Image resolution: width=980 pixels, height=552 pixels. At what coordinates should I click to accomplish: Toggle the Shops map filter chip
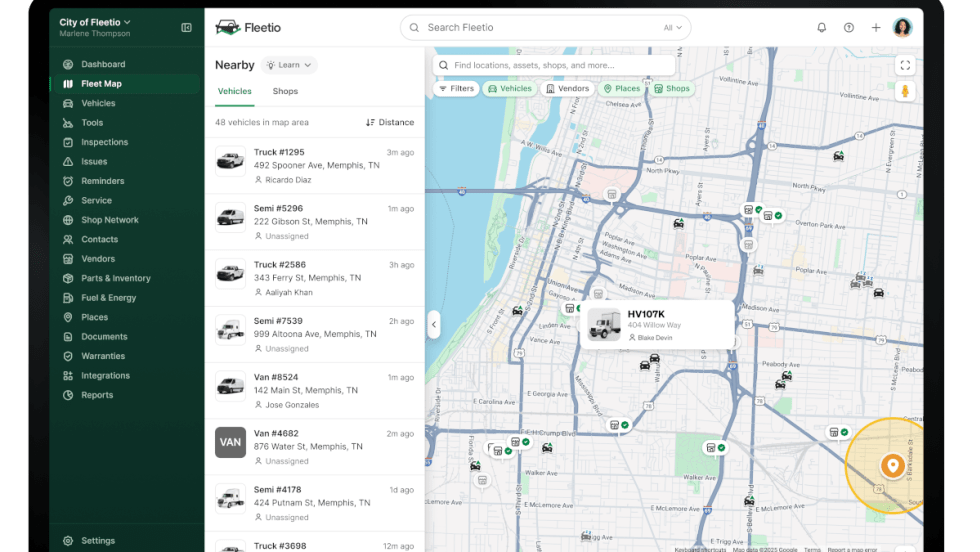[672, 89]
